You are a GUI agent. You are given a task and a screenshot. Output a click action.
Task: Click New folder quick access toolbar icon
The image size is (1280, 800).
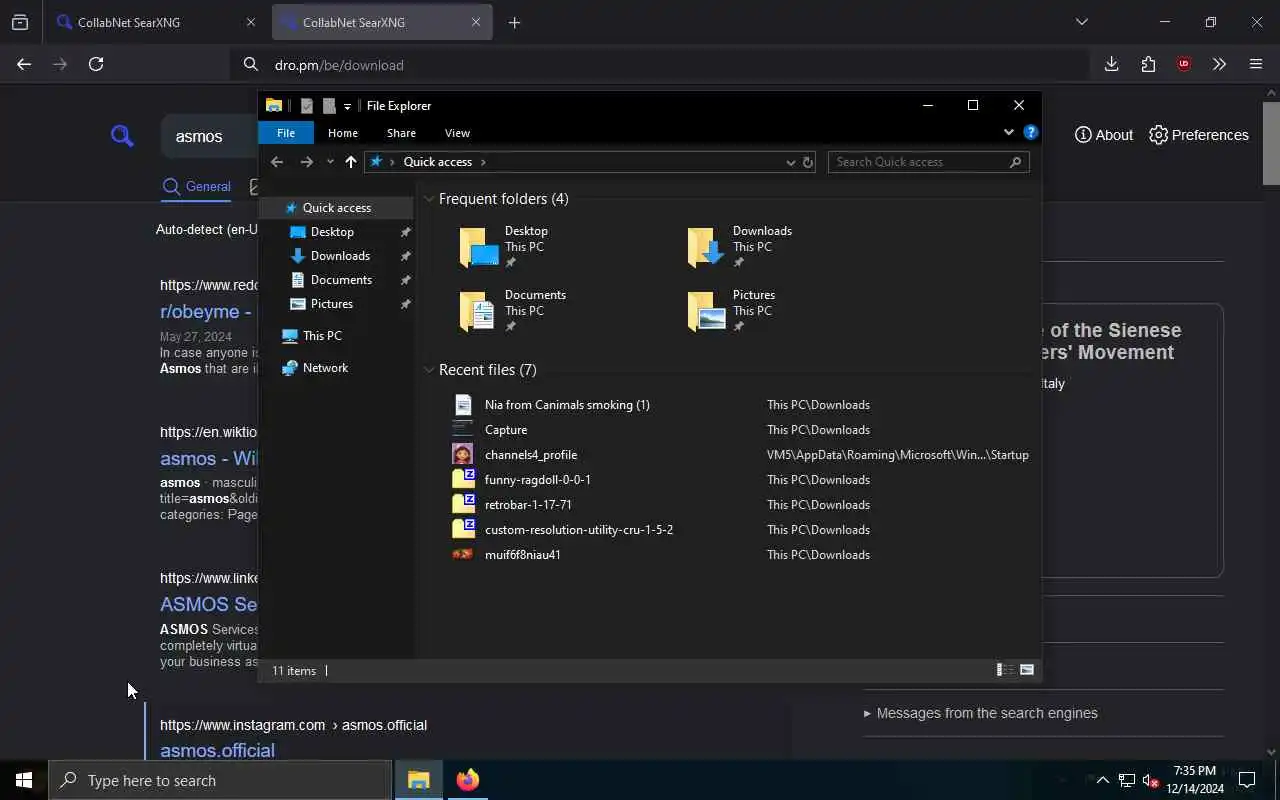point(329,106)
